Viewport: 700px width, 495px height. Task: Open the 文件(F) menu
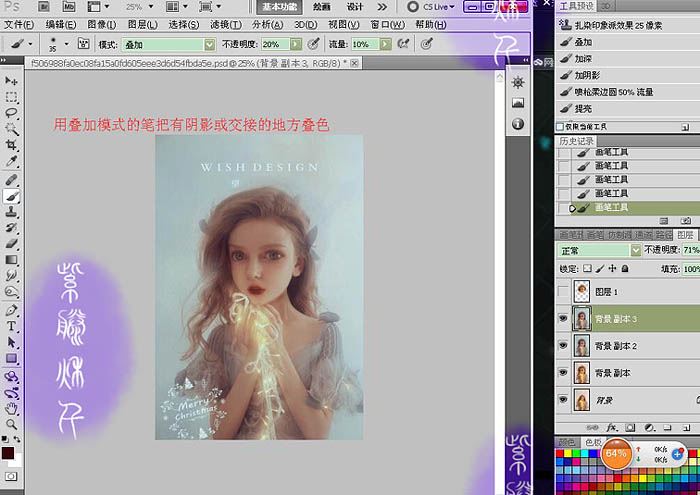click(x=19, y=25)
